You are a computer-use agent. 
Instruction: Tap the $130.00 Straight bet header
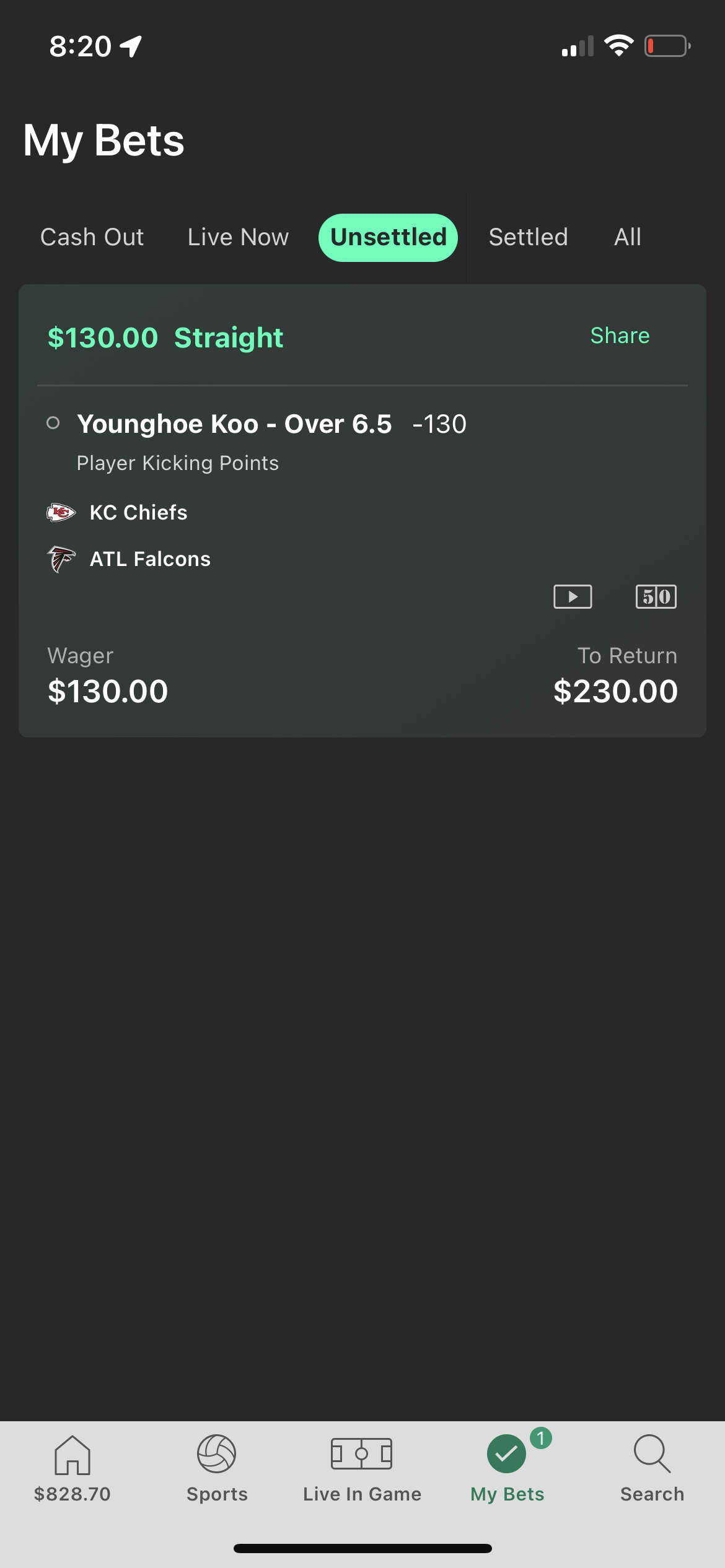tap(166, 338)
